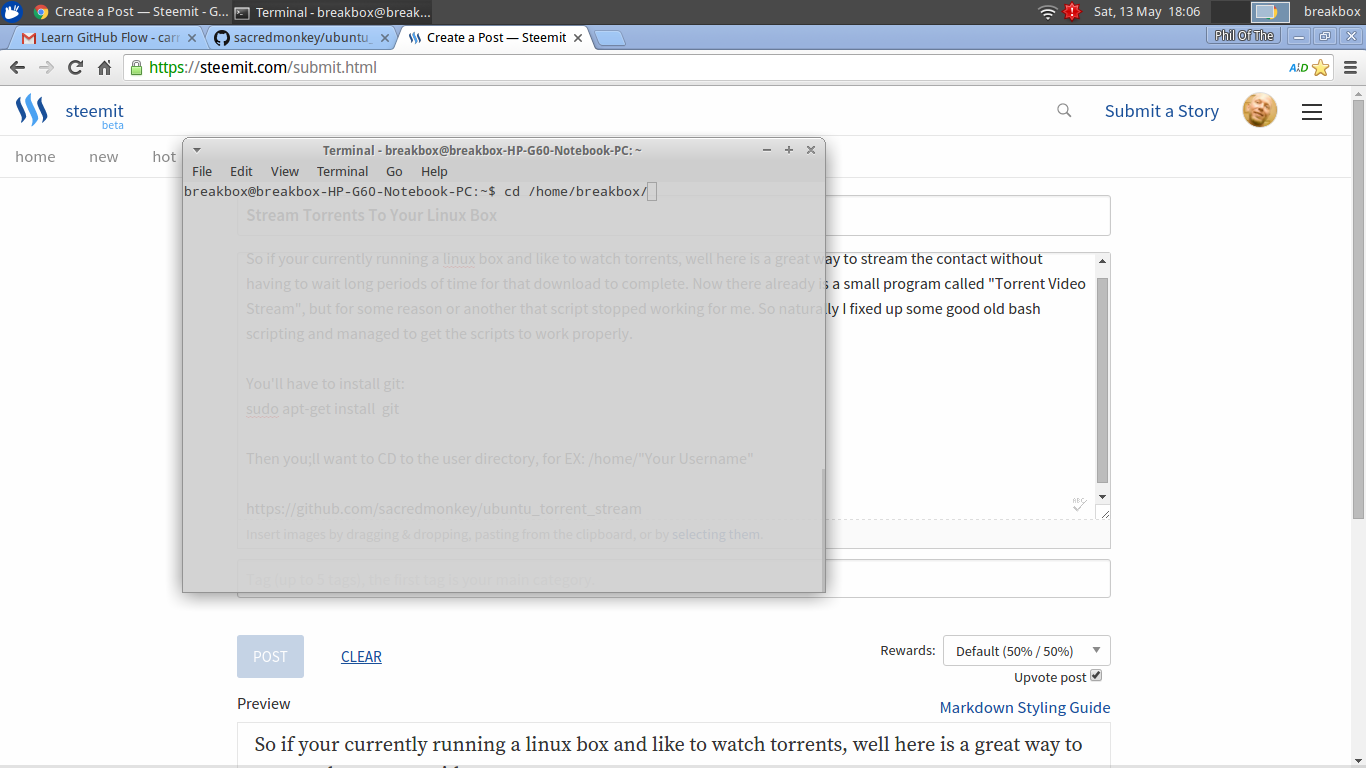Click the CLEAR link
The height and width of the screenshot is (768, 1366).
tap(361, 657)
